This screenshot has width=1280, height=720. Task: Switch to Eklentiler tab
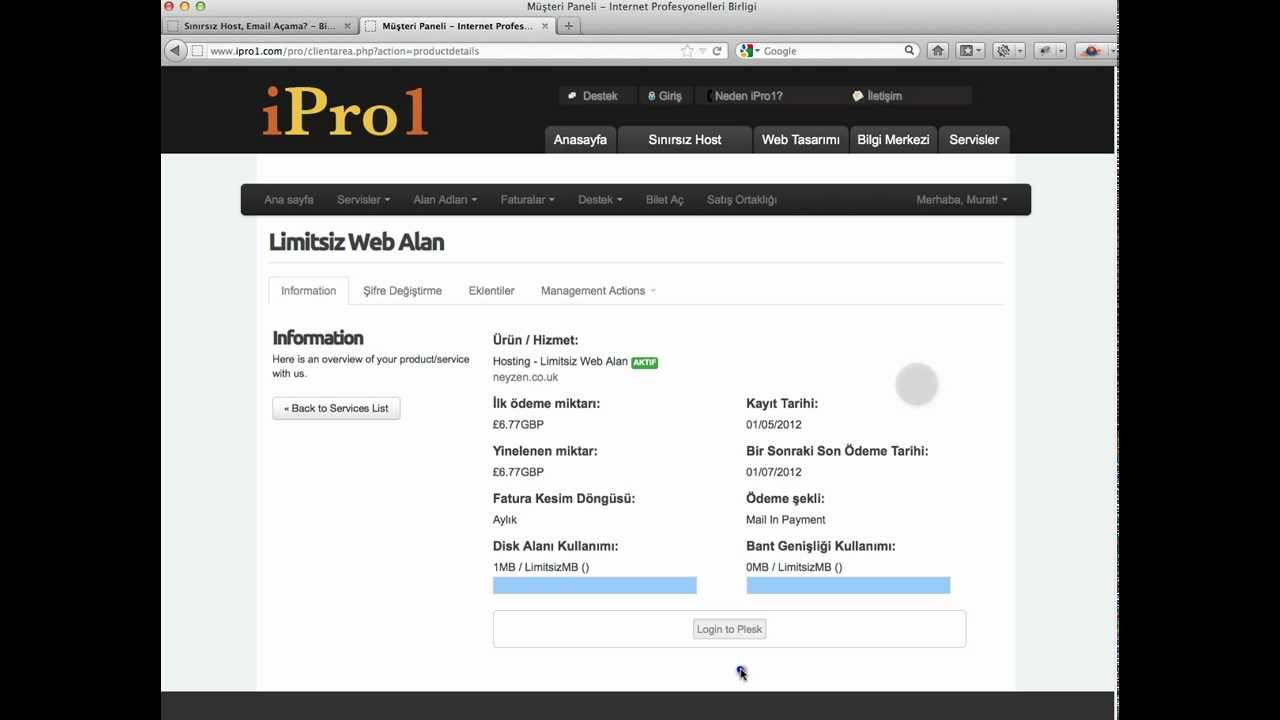tap(491, 291)
